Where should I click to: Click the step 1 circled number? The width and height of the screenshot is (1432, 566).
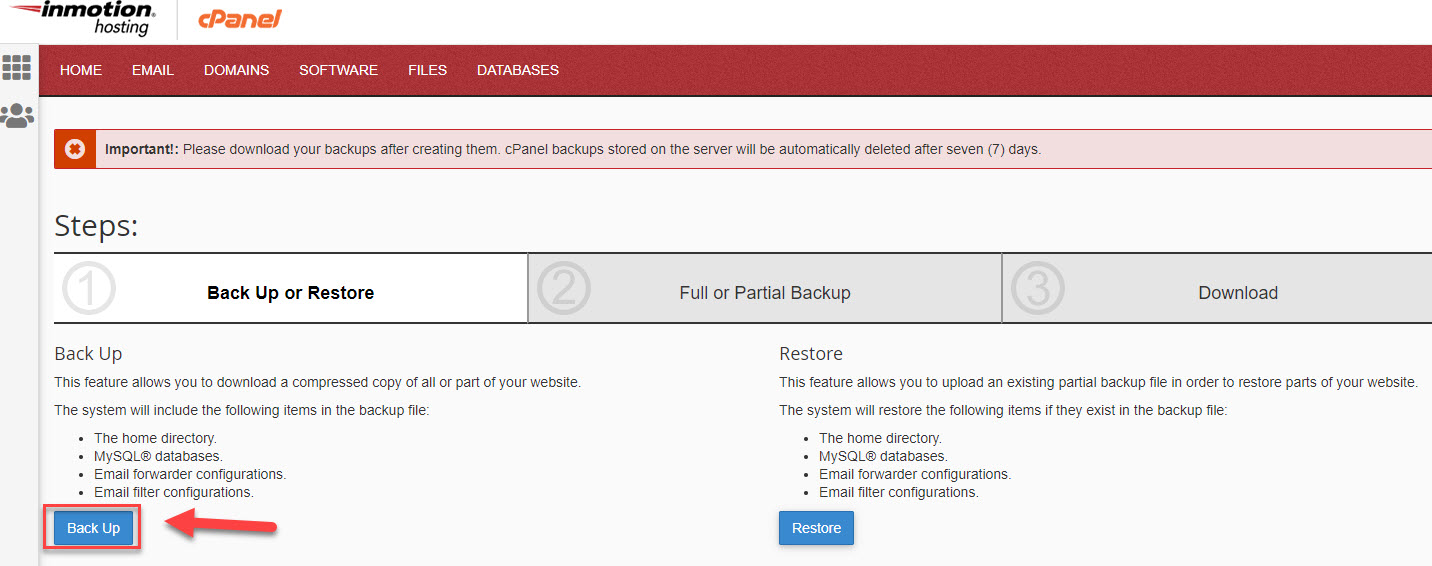tap(89, 289)
